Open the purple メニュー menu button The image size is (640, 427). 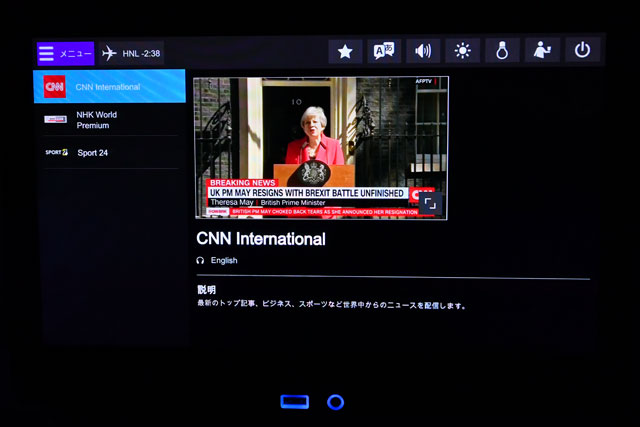pos(65,53)
